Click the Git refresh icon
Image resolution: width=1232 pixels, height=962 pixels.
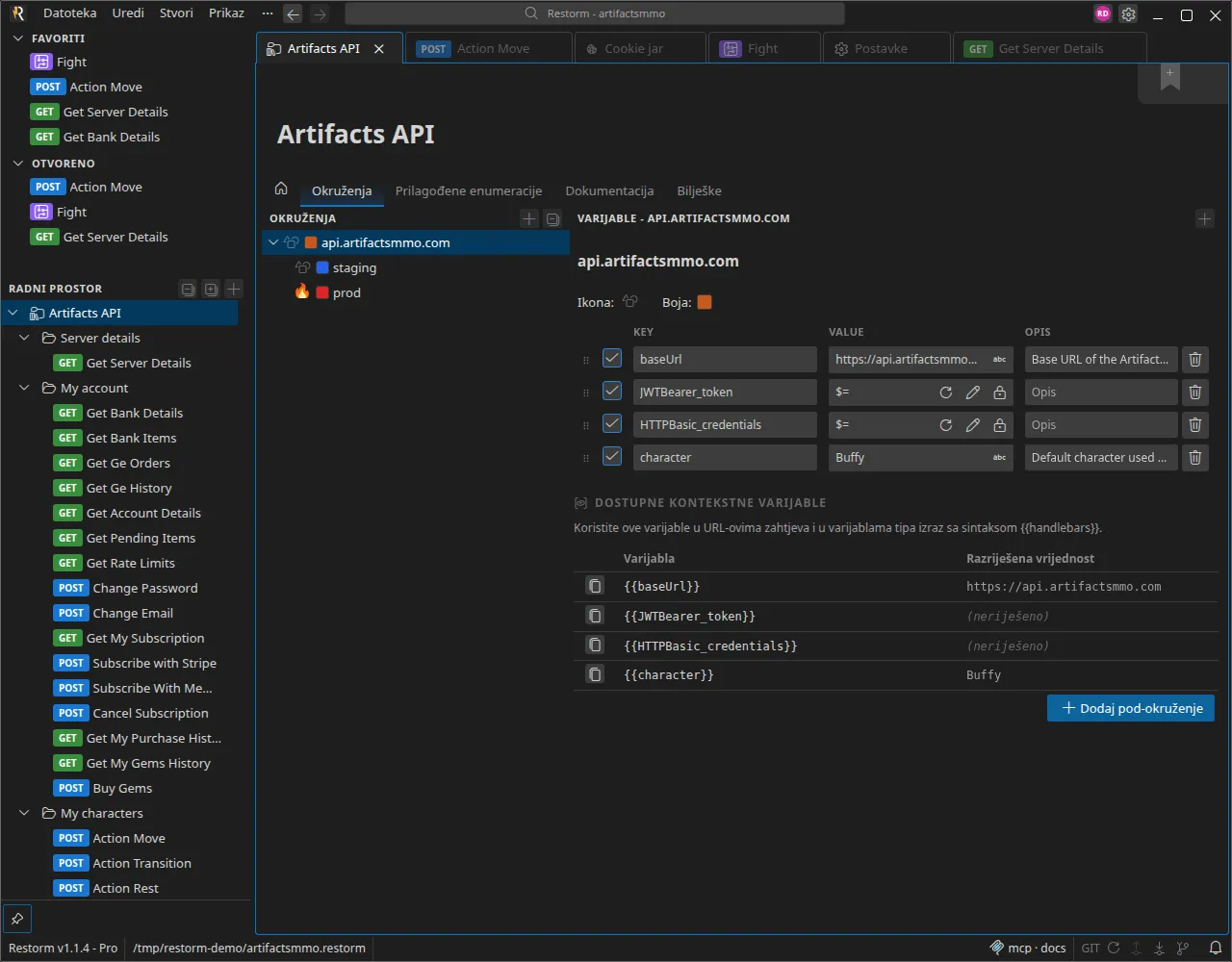pyautogui.click(x=1114, y=948)
